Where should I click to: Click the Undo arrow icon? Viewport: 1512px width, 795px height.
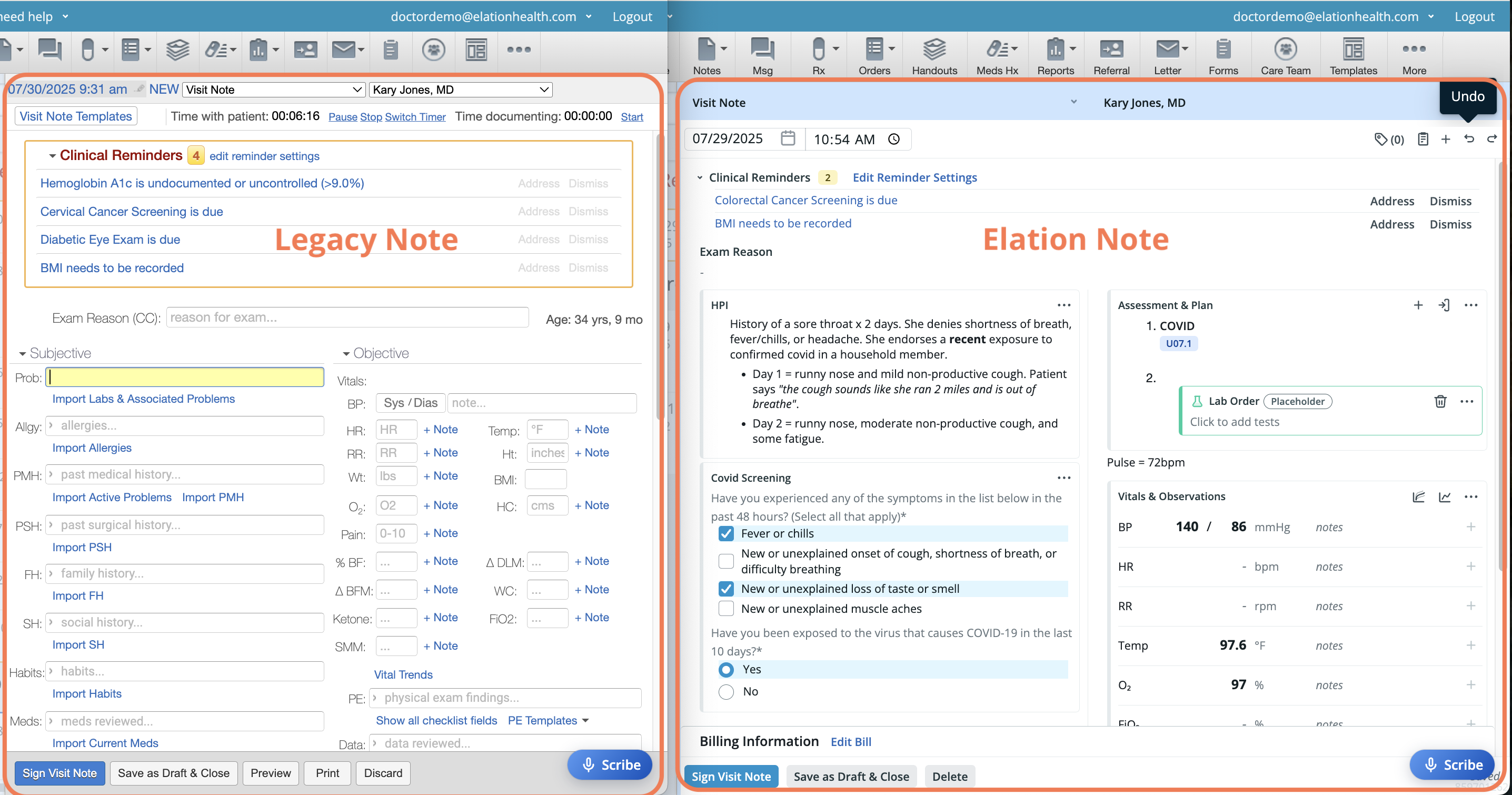(x=1468, y=139)
